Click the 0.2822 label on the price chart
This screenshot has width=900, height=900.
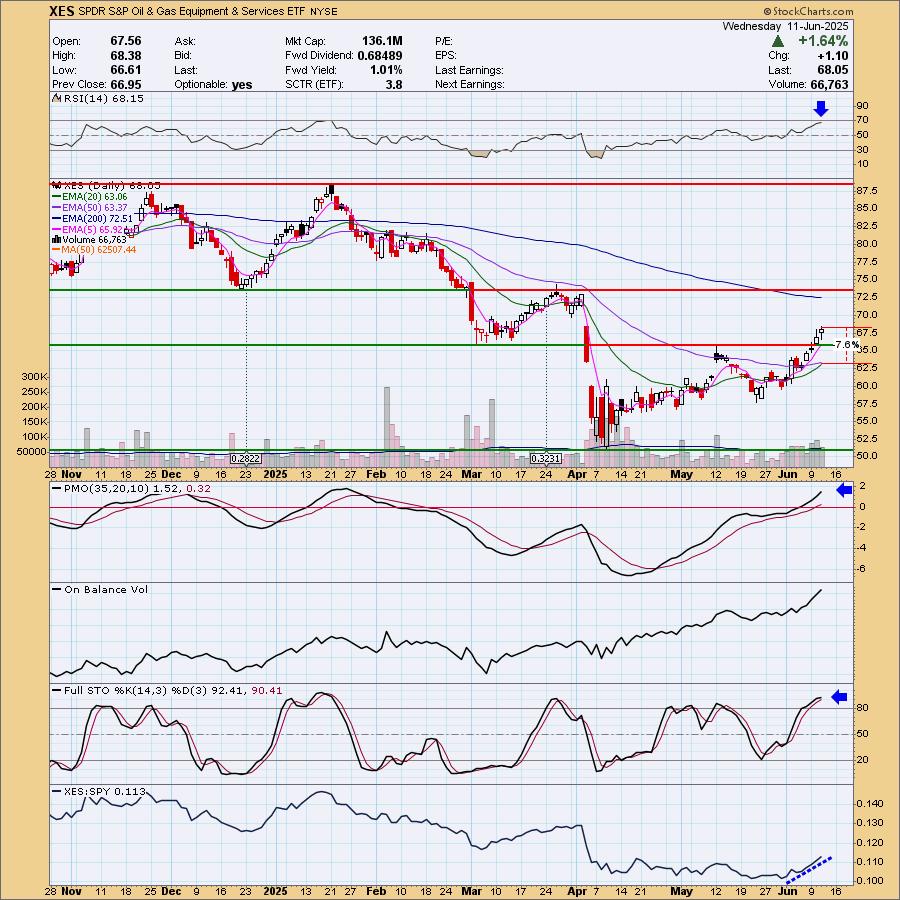(x=245, y=459)
